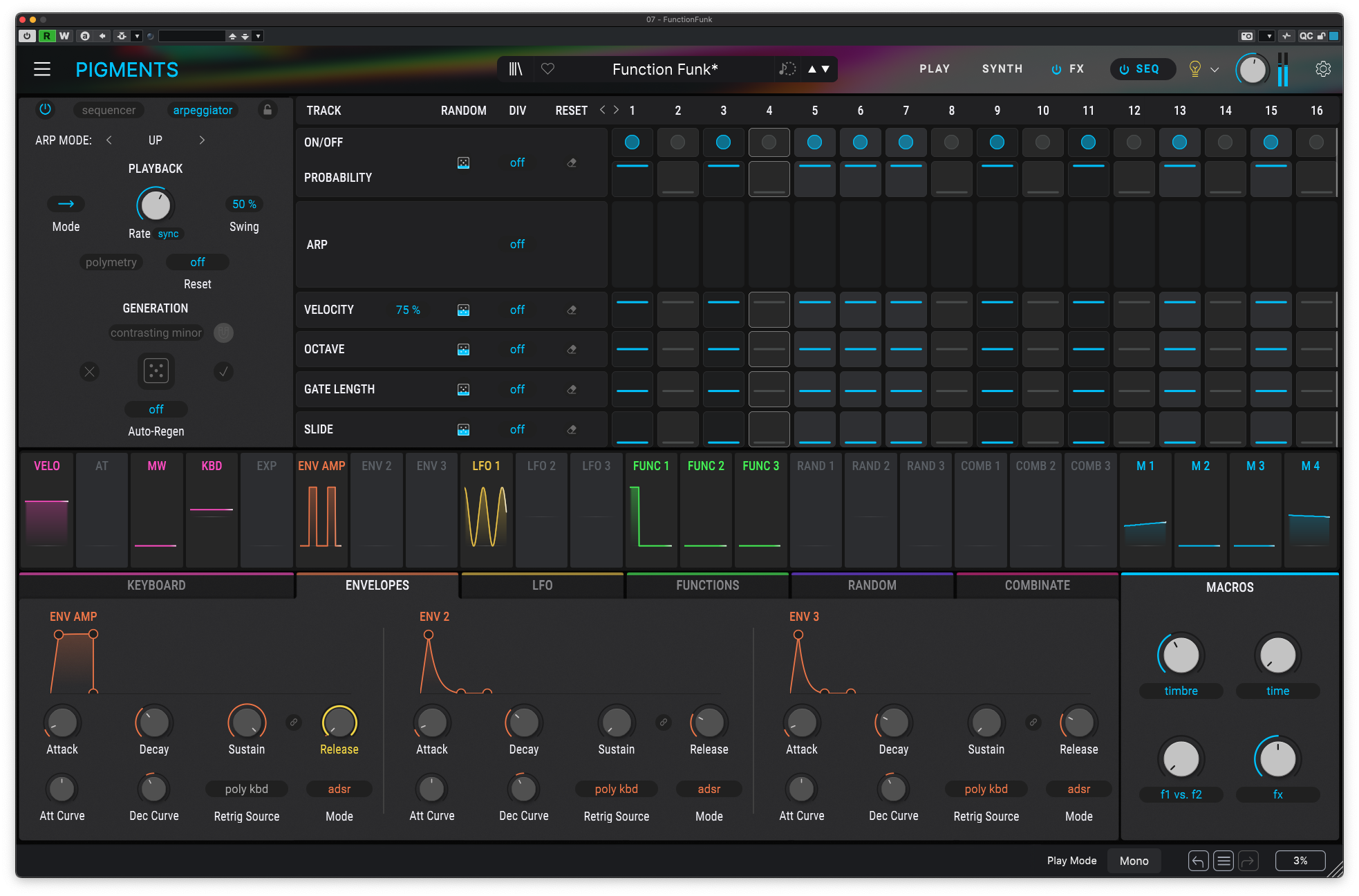Viewport: 1359px width, 896px height.
Task: Click the Swing 50 % value
Action: click(x=244, y=204)
